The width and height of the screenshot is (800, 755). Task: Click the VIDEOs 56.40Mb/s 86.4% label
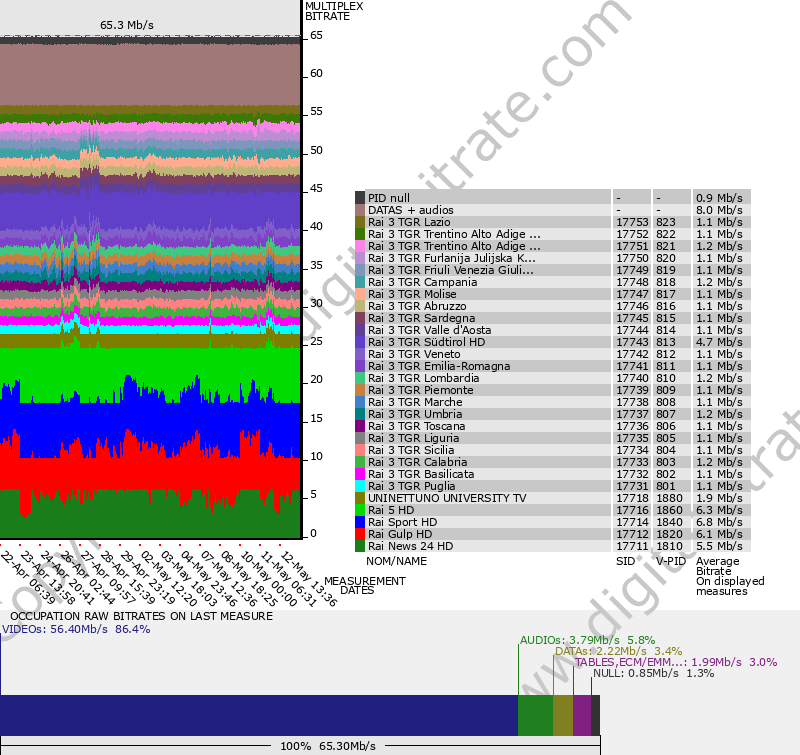[x=76, y=629]
